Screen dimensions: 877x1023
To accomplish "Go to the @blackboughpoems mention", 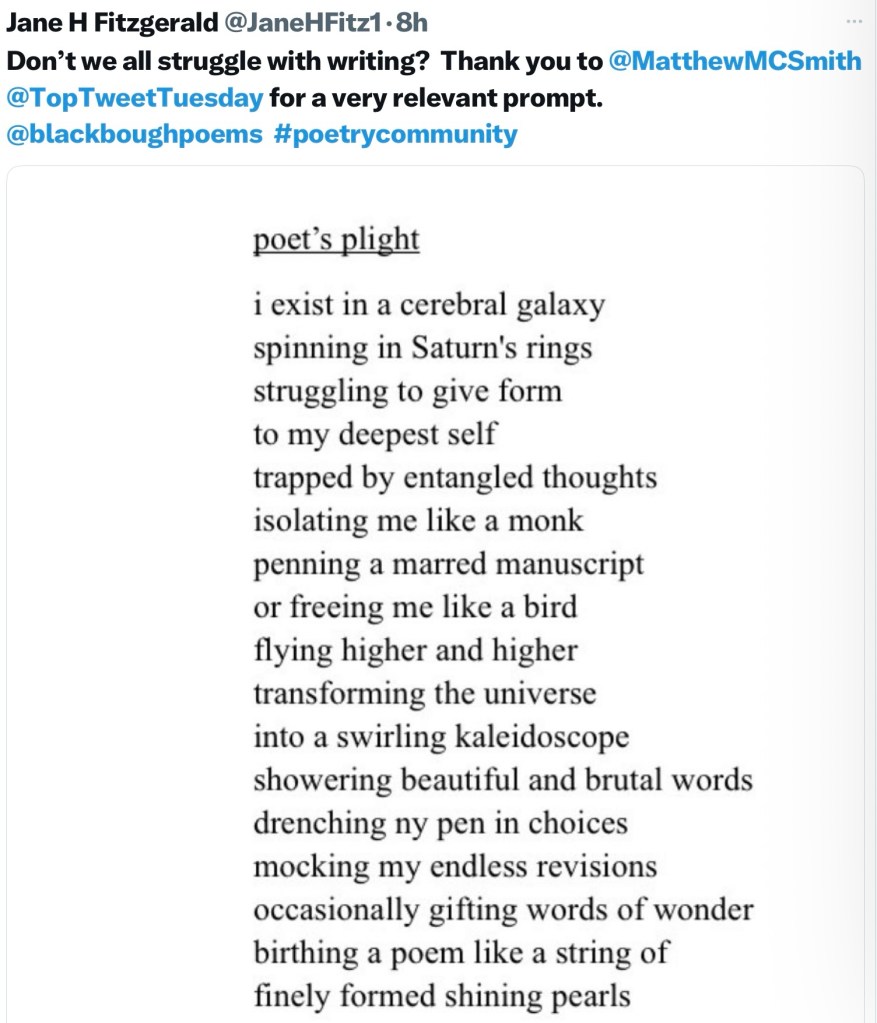I will 134,135.
